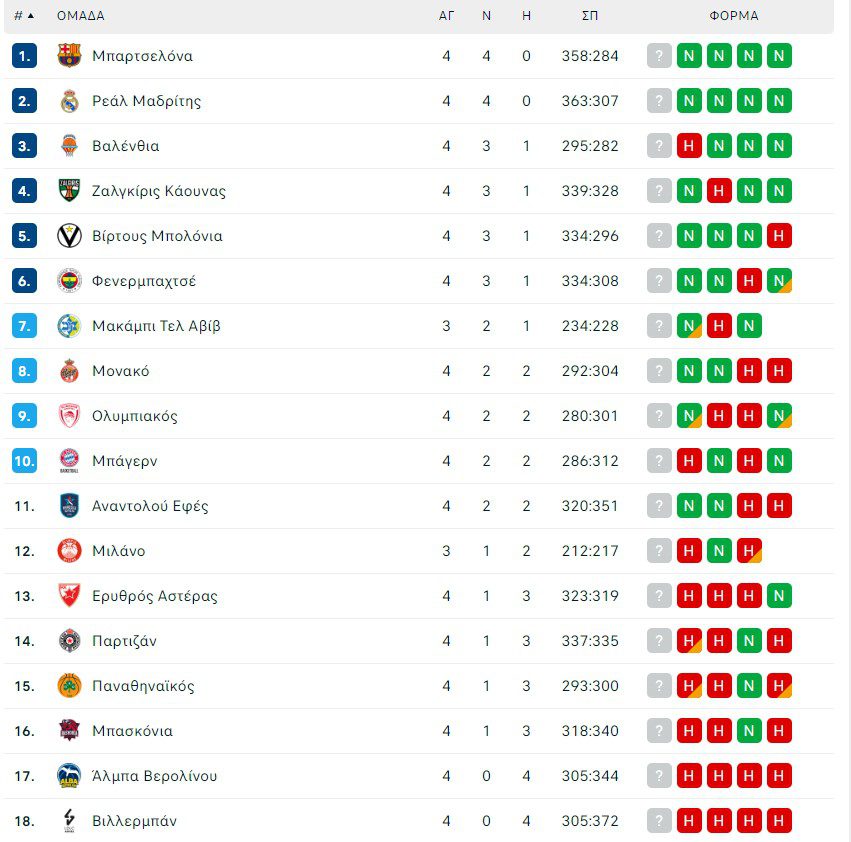Open the Μονακό team link
This screenshot has height=842, width=851.
120,371
